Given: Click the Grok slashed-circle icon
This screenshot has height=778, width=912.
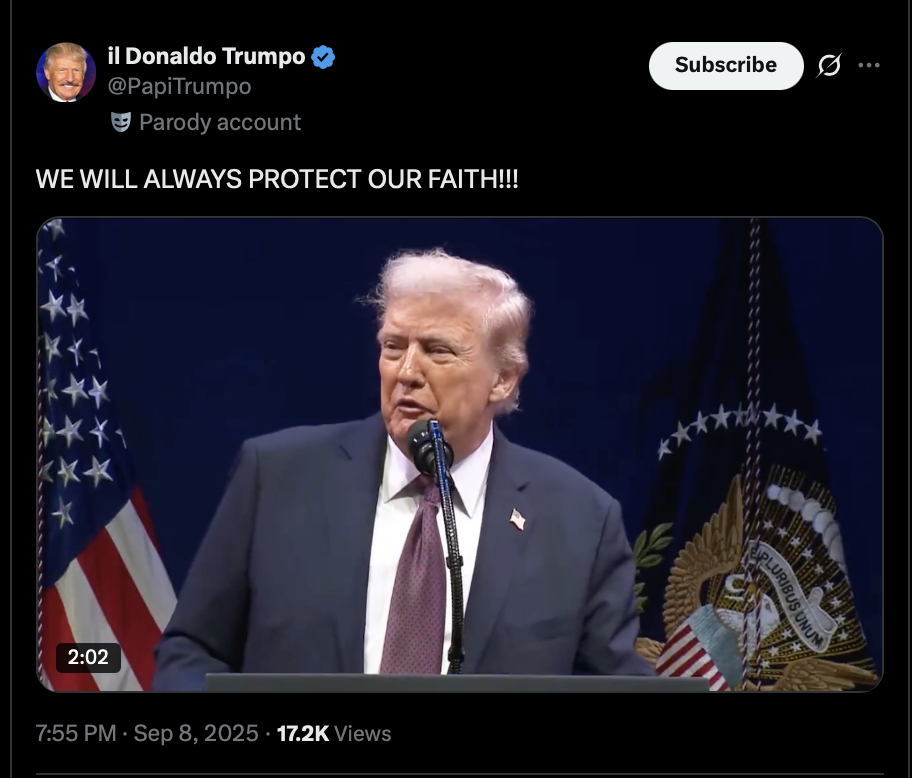Looking at the screenshot, I should click(829, 65).
